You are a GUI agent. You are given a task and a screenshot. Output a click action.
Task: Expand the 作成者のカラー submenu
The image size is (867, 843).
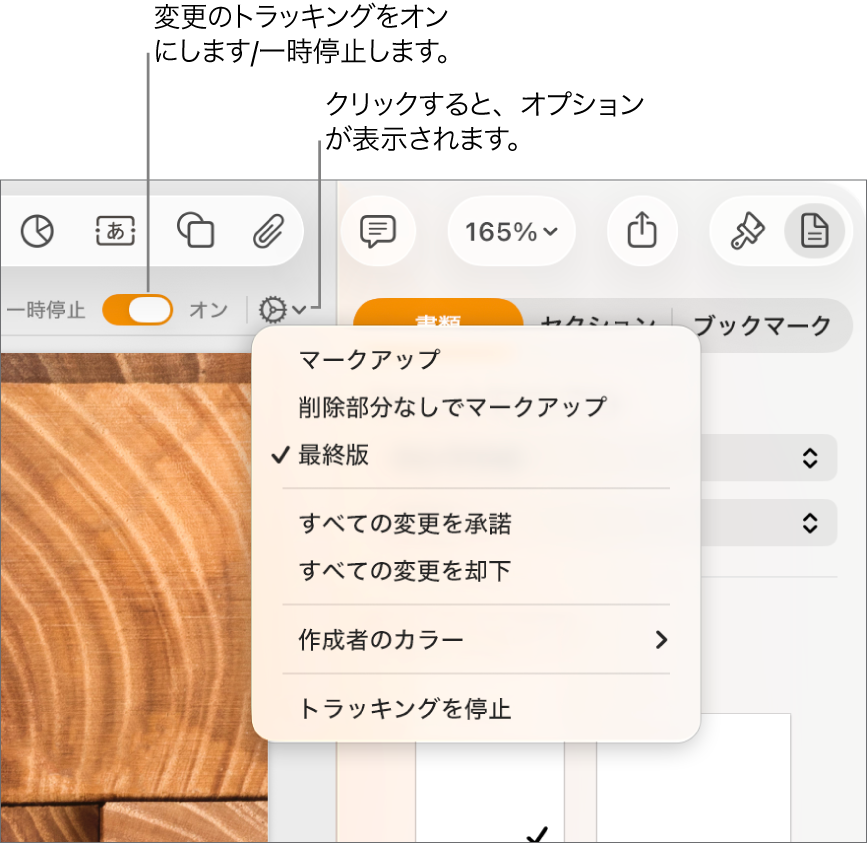476,640
